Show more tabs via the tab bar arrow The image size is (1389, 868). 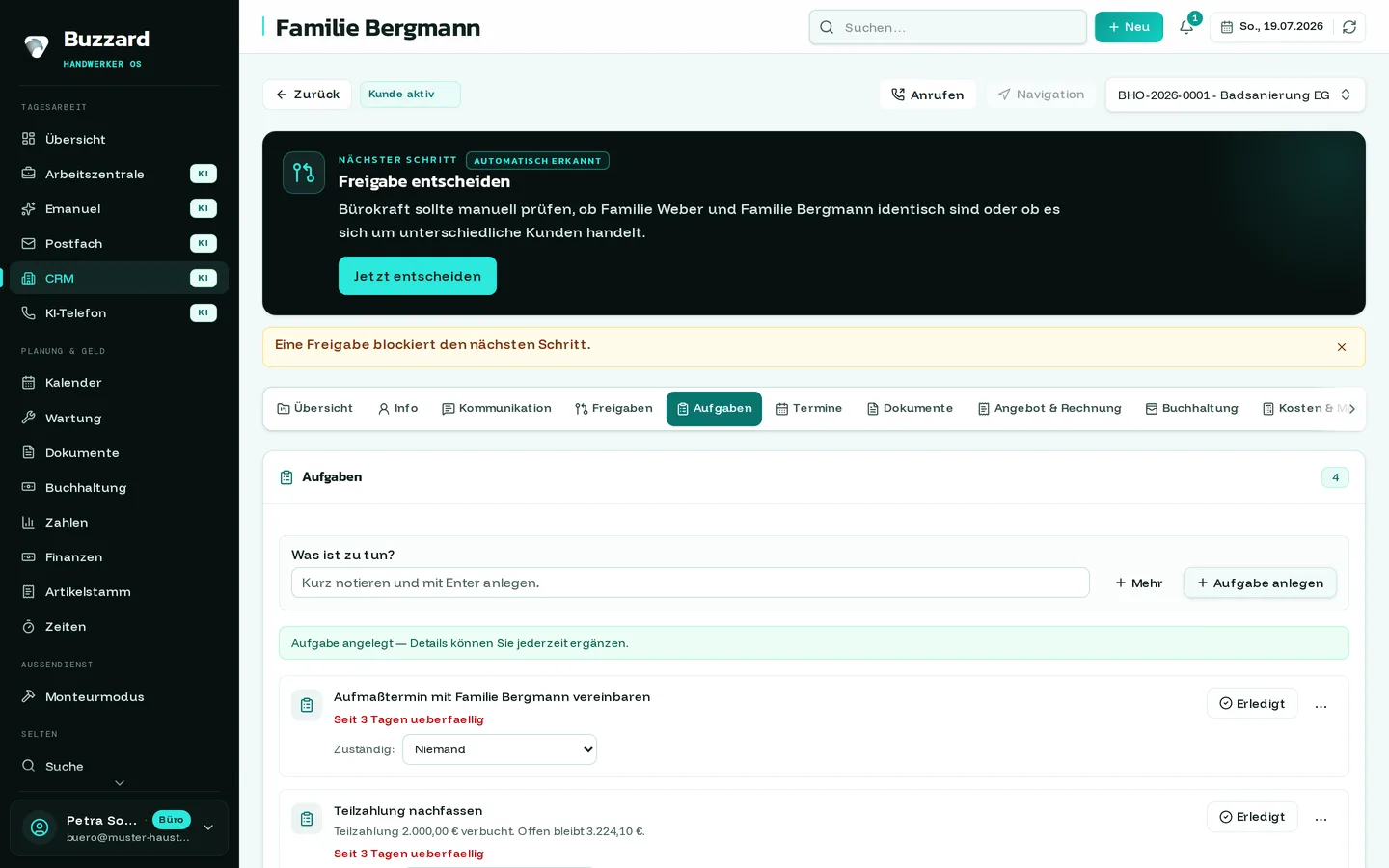[x=1352, y=409]
